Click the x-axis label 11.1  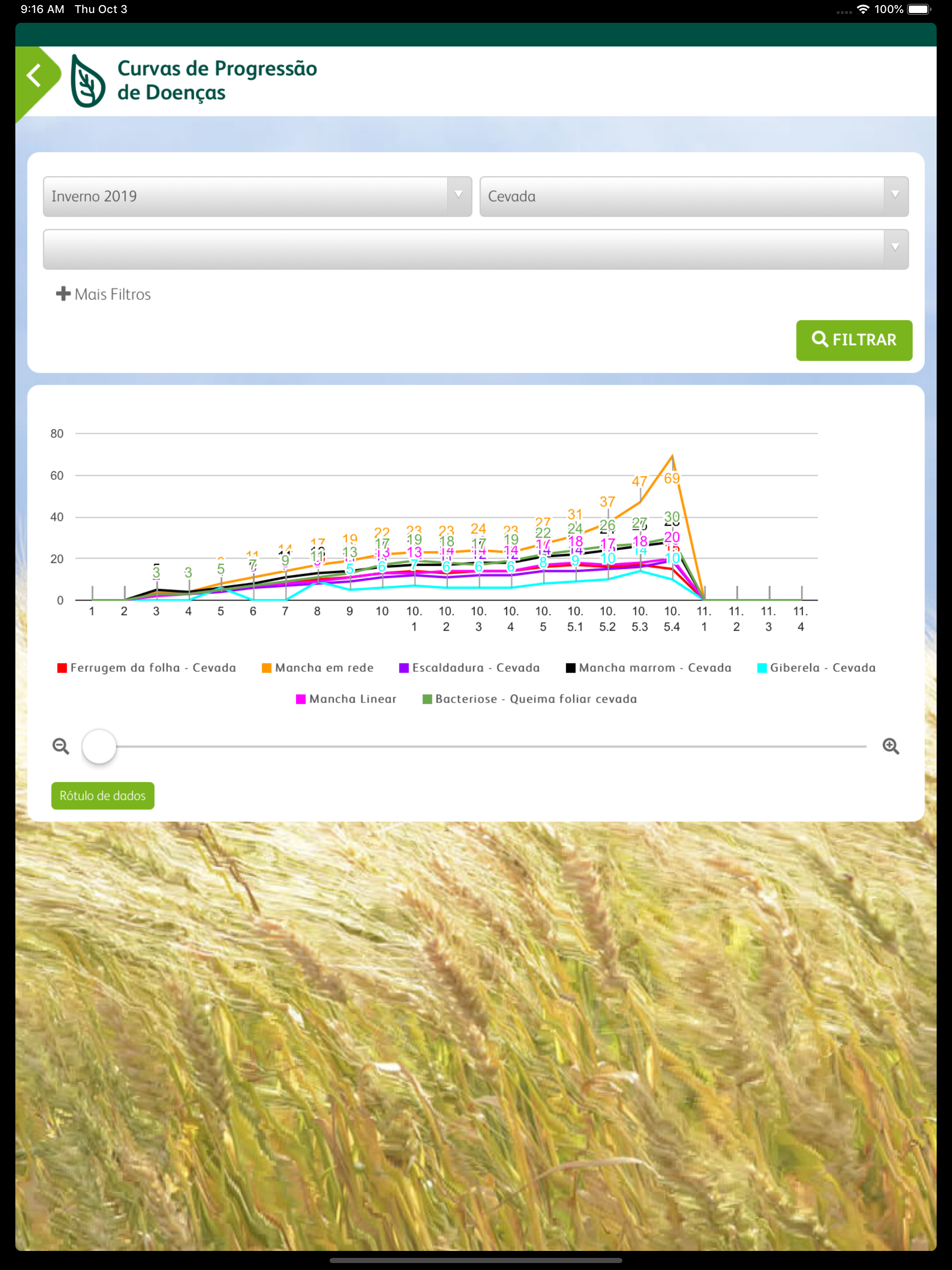(x=704, y=619)
